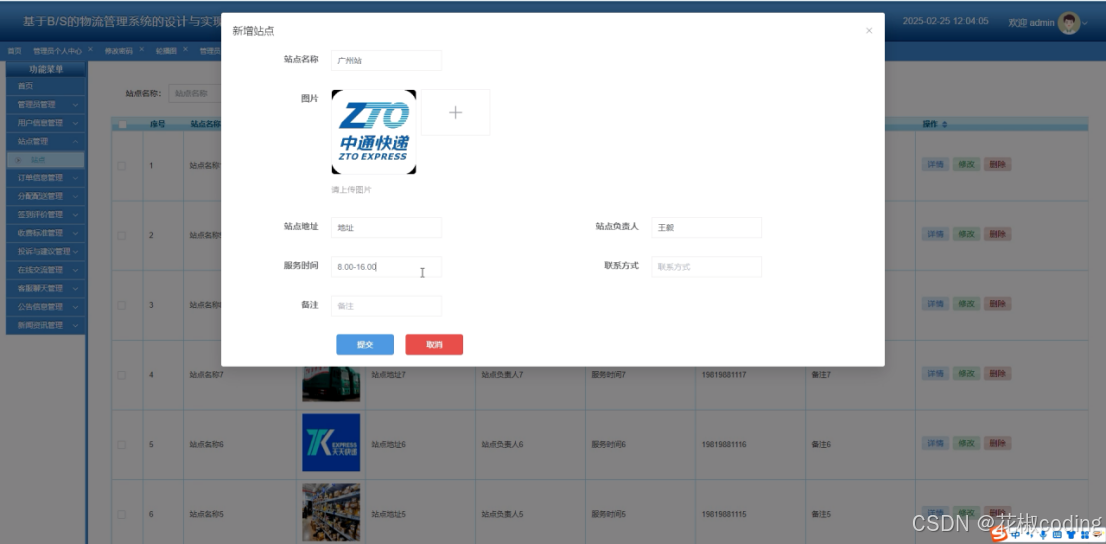
Task: Close the 管理员个人中心 tab using its X
Action: pos(90,50)
